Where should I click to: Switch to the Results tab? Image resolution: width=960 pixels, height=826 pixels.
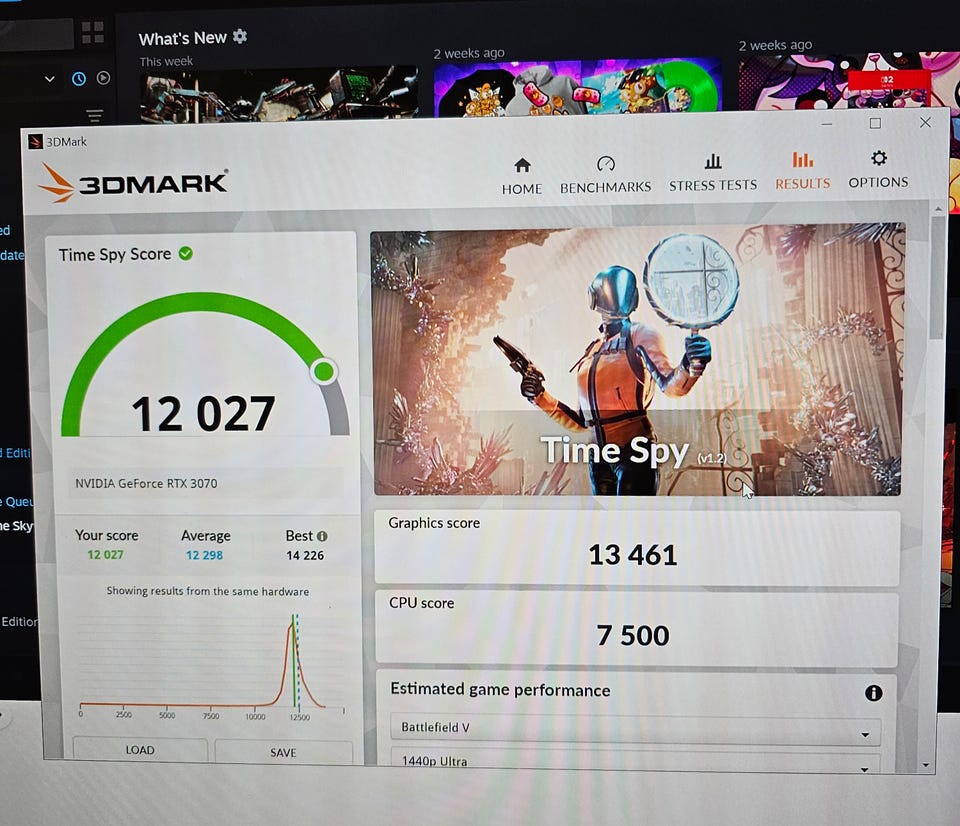[x=803, y=171]
